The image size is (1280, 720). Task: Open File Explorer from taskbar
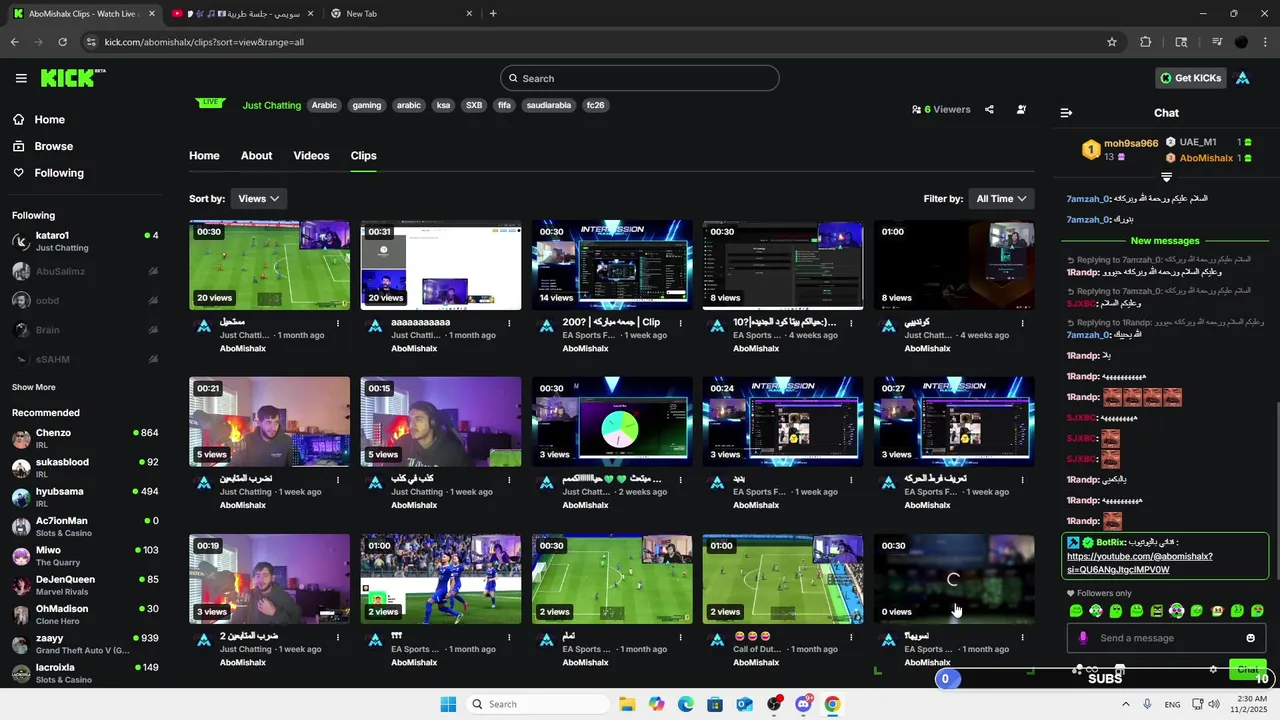pyautogui.click(x=626, y=704)
